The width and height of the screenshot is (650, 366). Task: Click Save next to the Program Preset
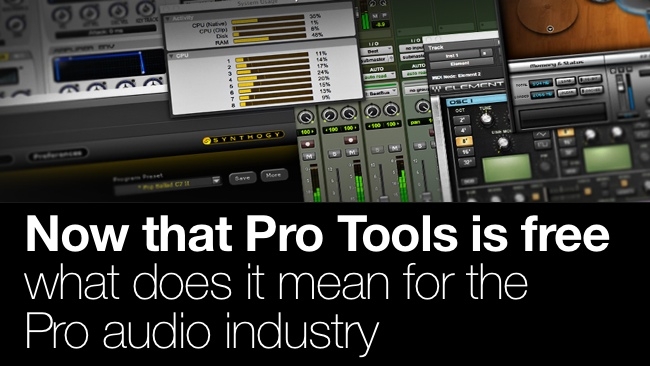click(x=243, y=177)
